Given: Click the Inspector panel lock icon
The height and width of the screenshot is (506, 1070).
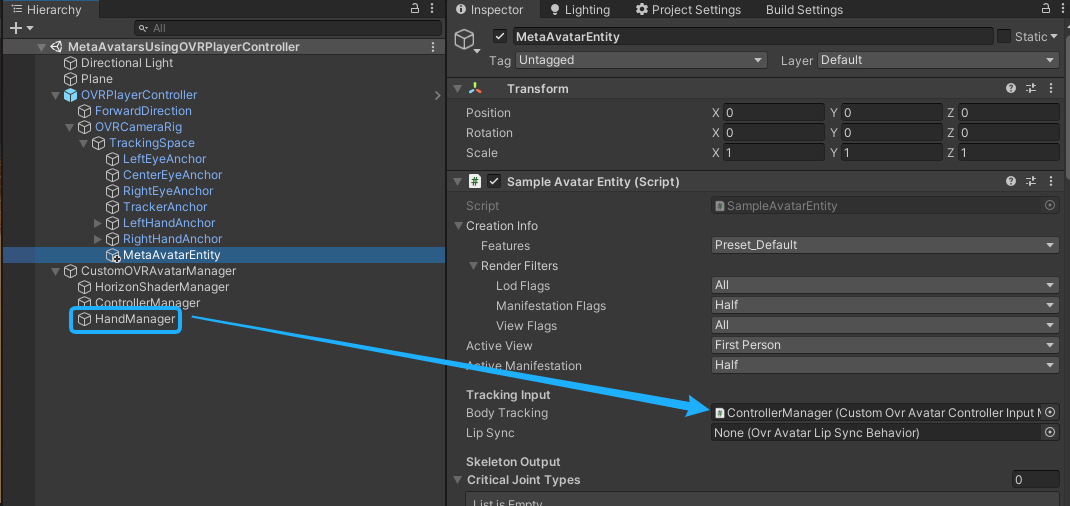Looking at the screenshot, I should click(x=1046, y=9).
